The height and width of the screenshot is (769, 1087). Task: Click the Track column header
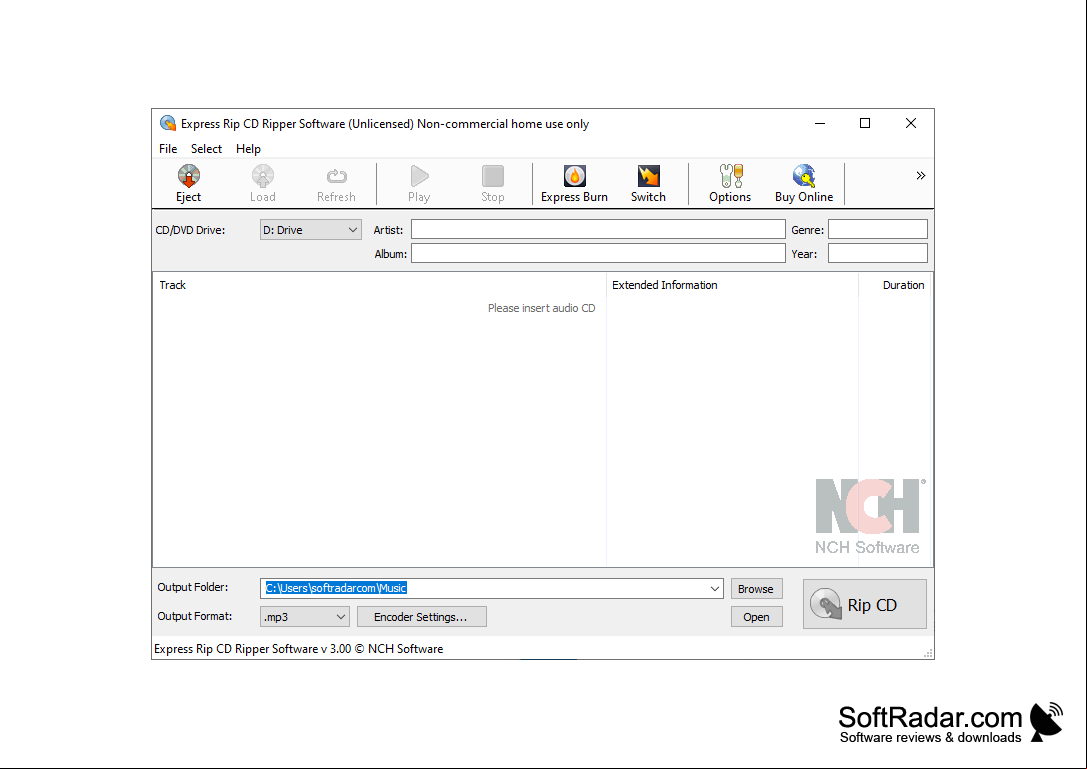click(380, 285)
